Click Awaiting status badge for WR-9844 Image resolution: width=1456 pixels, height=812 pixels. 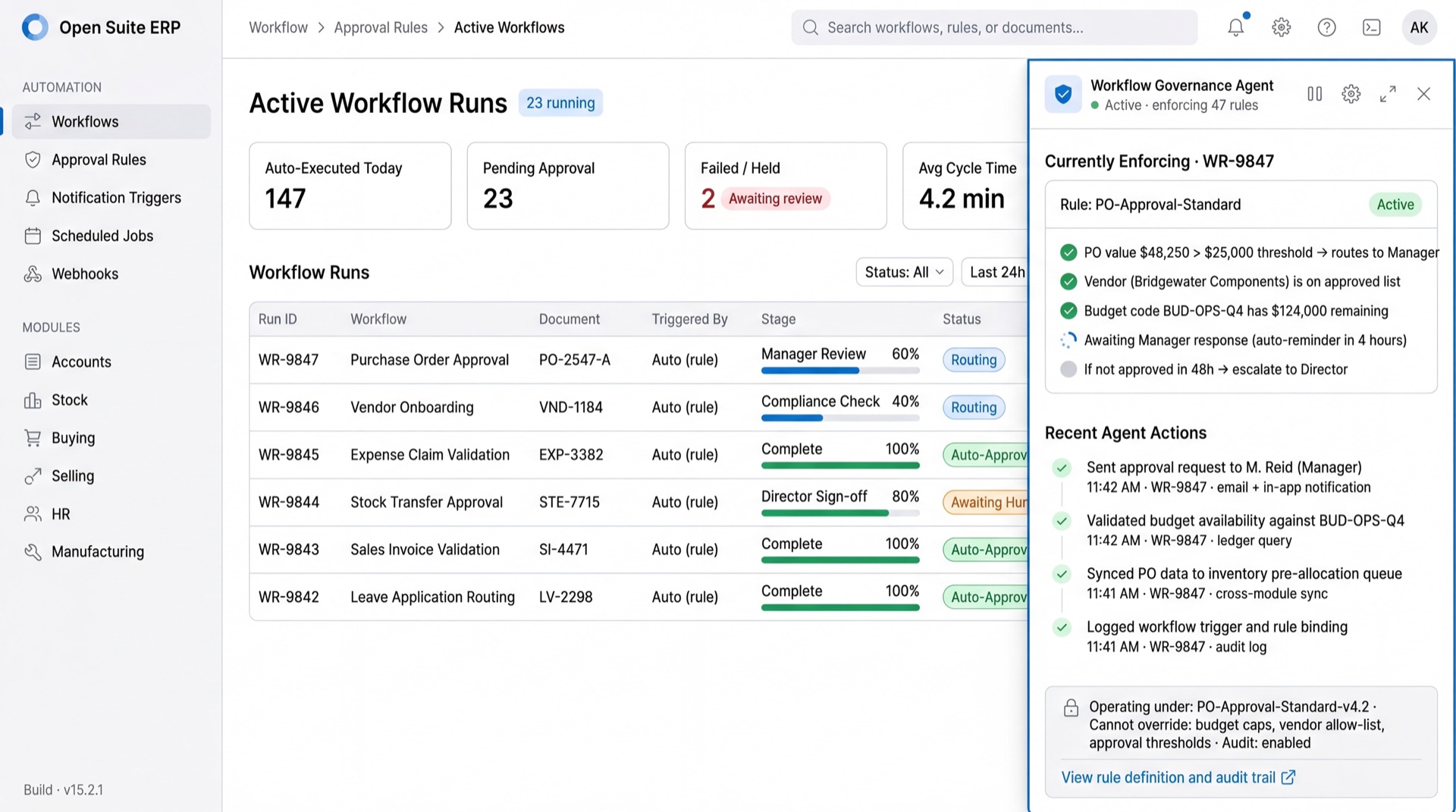pyautogui.click(x=985, y=502)
